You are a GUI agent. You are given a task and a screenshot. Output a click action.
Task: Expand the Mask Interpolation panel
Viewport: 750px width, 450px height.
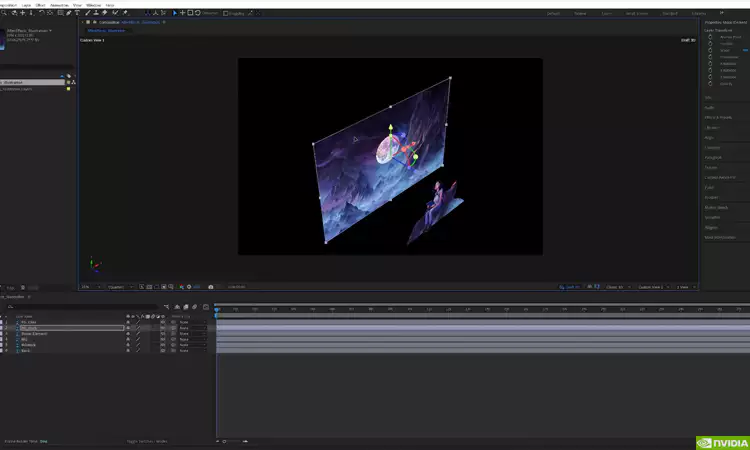[x=720, y=238]
